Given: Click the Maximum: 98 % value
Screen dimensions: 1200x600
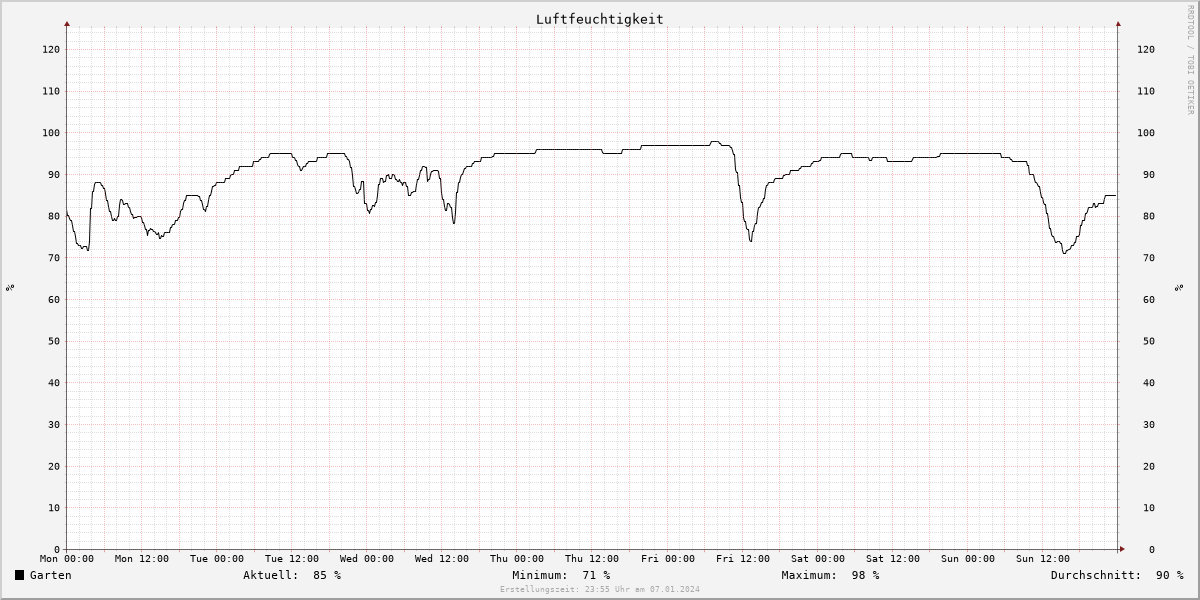Looking at the screenshot, I should tap(830, 575).
